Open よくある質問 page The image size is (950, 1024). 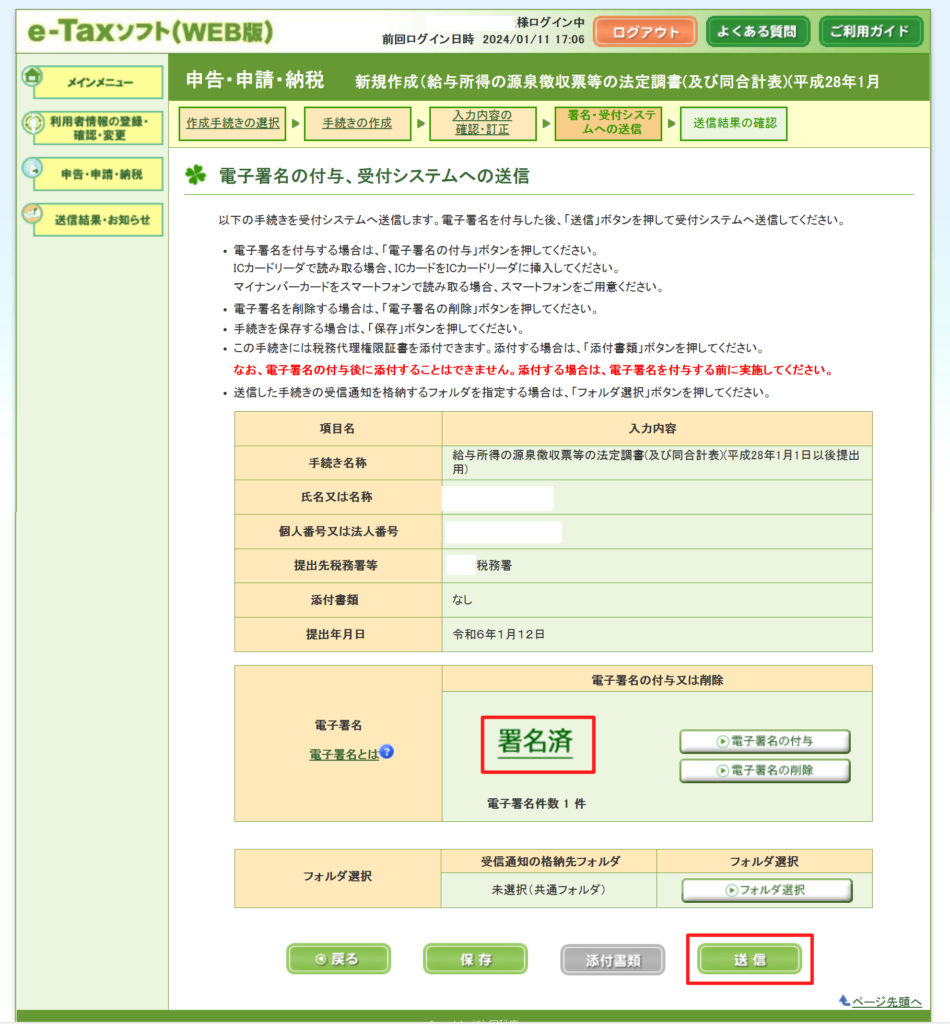point(758,32)
